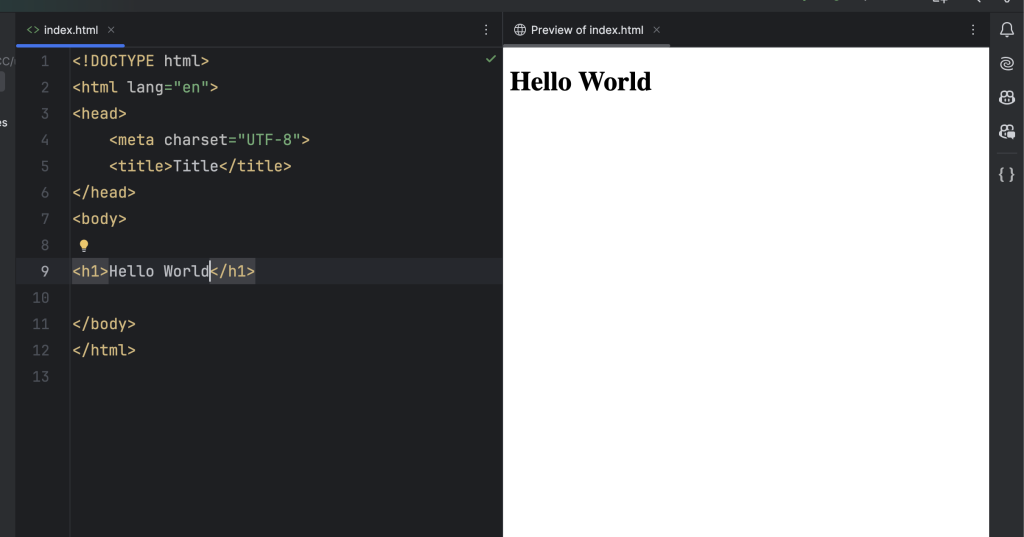The height and width of the screenshot is (537, 1024).
Task: Open the GitHub Copilot Chat panel
Action: coord(1007,131)
